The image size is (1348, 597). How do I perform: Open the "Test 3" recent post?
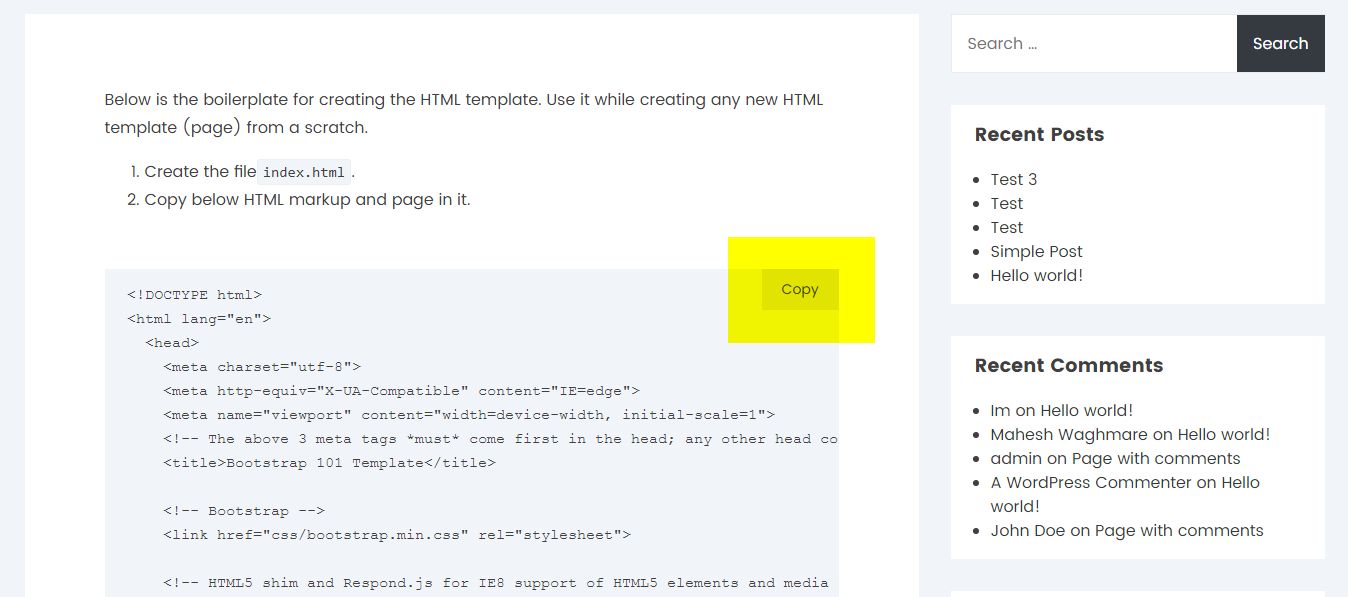click(1013, 179)
